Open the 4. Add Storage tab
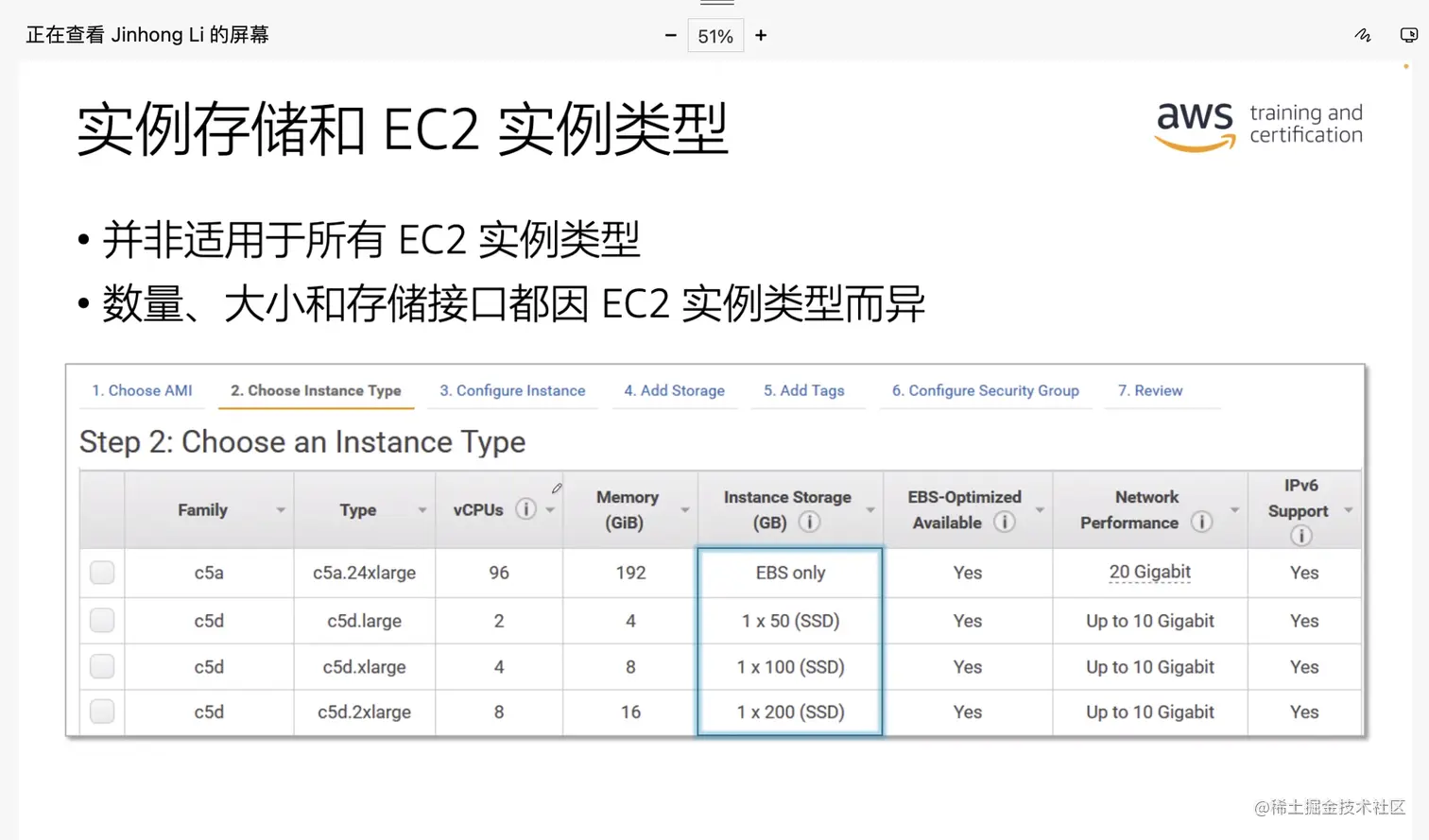Screen dimensions: 1429x840 coord(674,390)
